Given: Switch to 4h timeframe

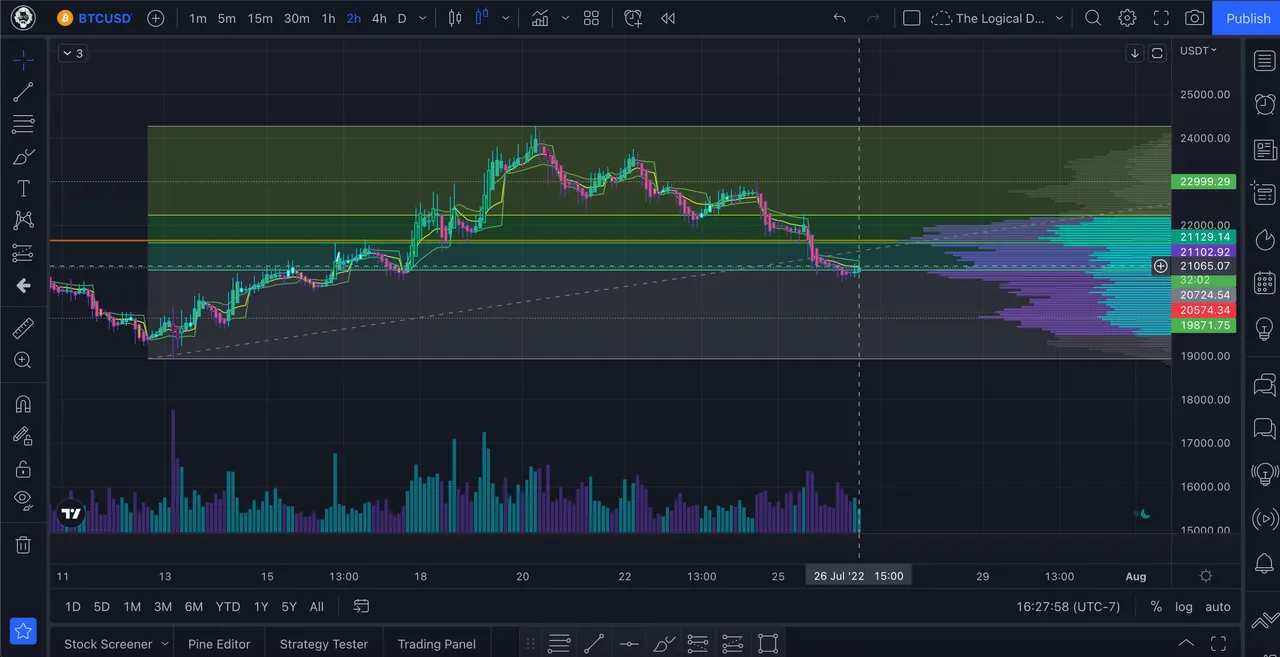Looking at the screenshot, I should 379,18.
